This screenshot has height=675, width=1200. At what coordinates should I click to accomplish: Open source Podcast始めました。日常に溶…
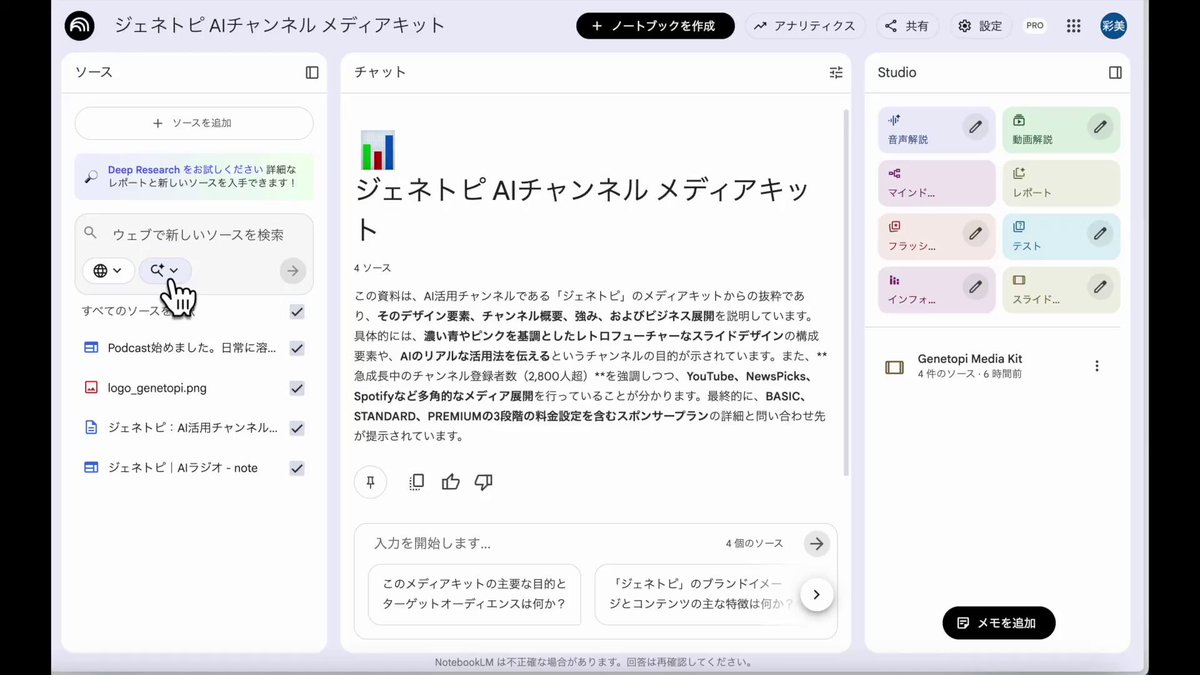coord(192,348)
